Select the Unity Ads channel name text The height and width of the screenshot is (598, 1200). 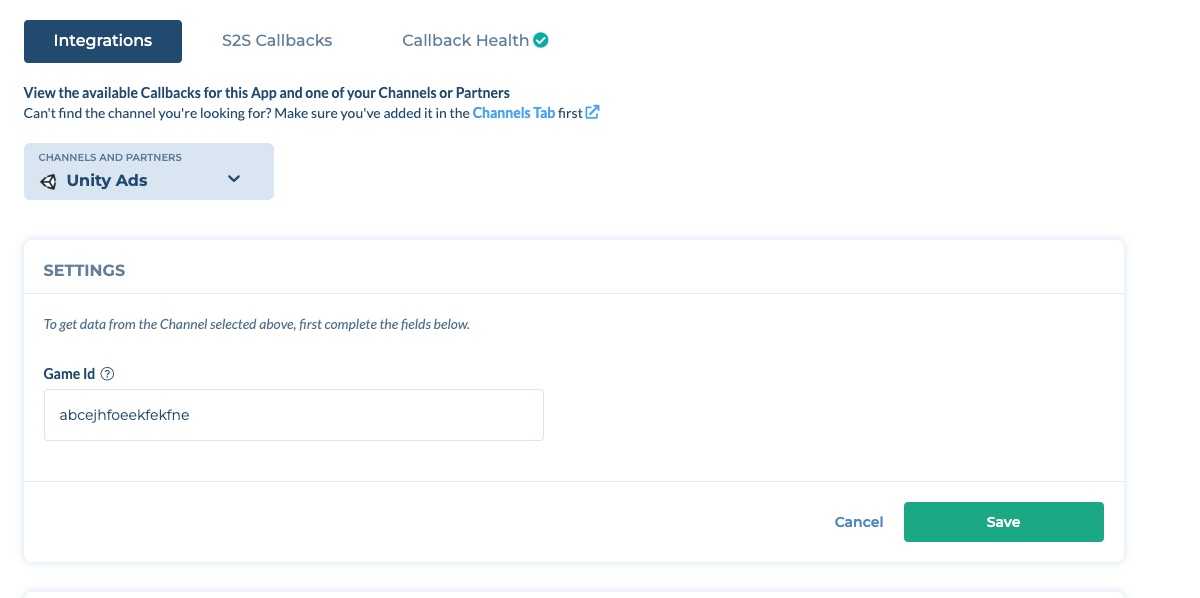click(x=107, y=181)
